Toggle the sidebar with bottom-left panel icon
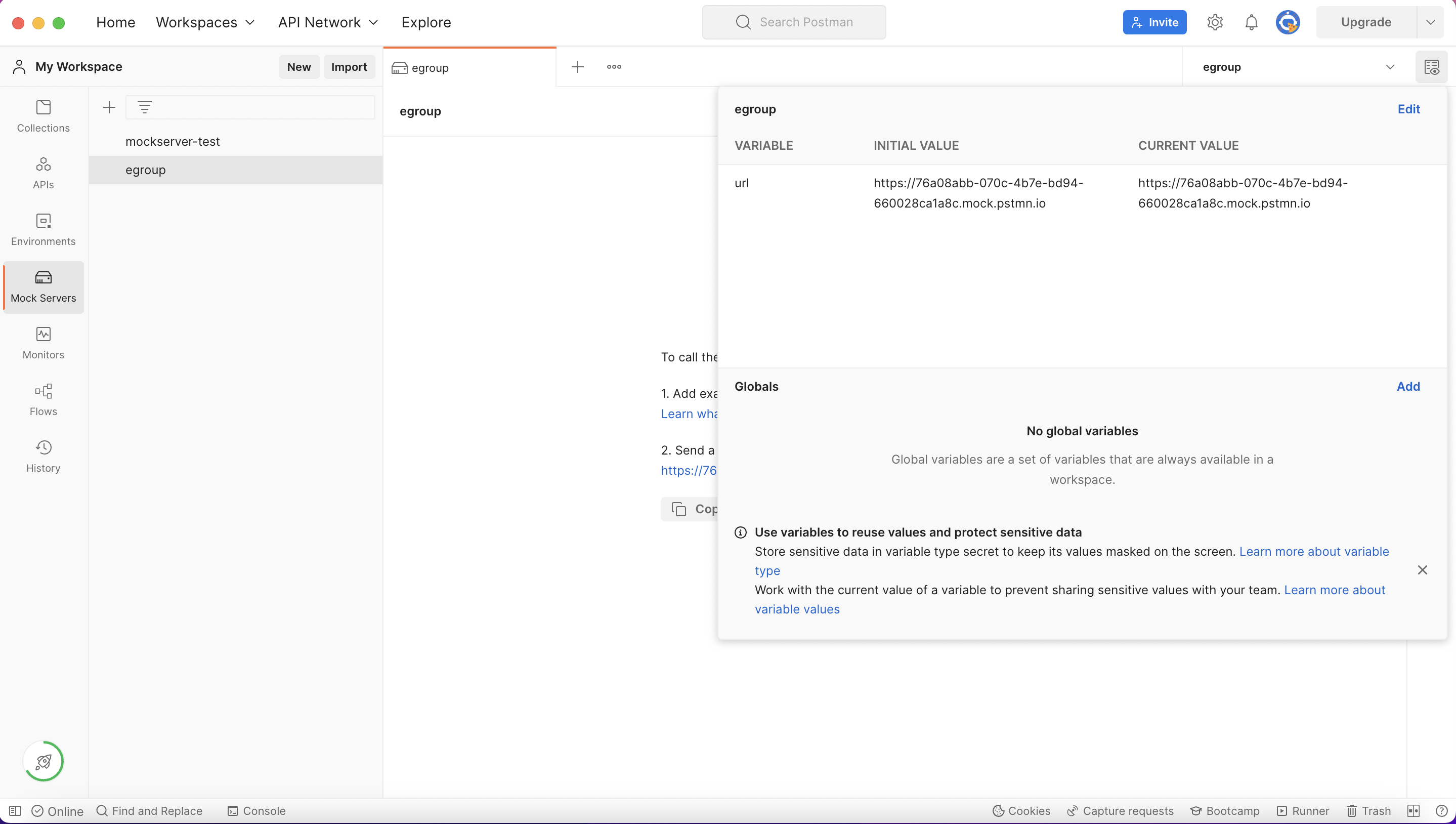This screenshot has height=824, width=1456. point(15,810)
